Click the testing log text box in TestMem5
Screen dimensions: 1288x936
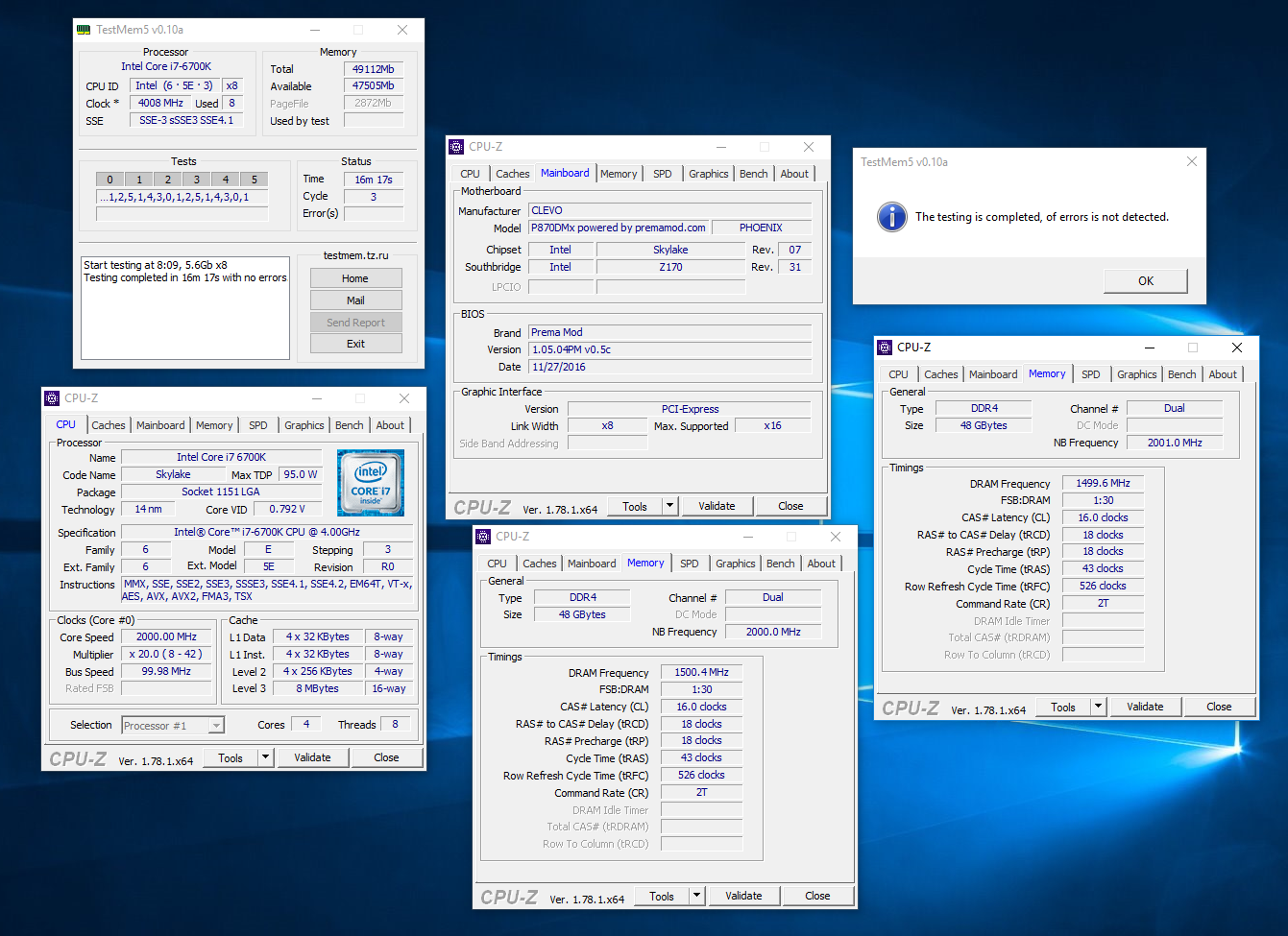click(185, 308)
